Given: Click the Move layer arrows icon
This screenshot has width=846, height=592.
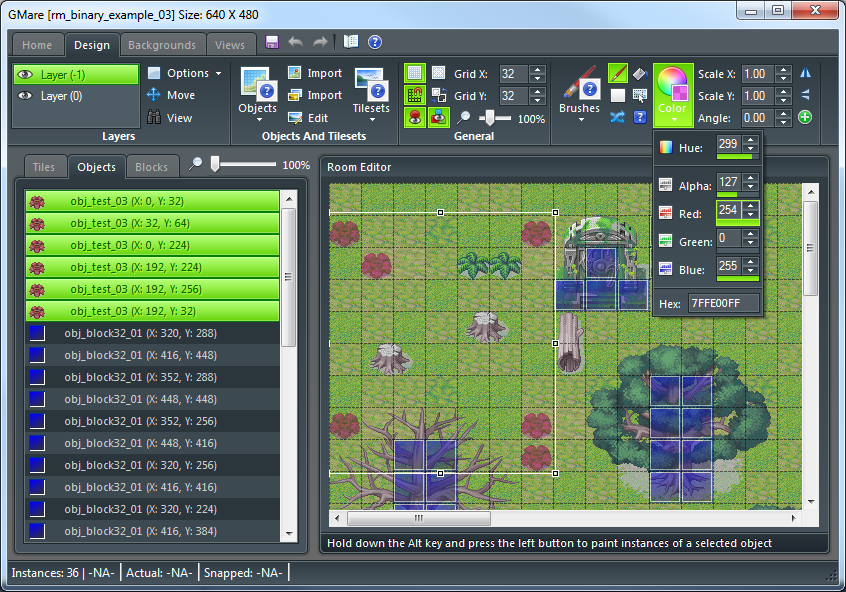Looking at the screenshot, I should (x=154, y=95).
